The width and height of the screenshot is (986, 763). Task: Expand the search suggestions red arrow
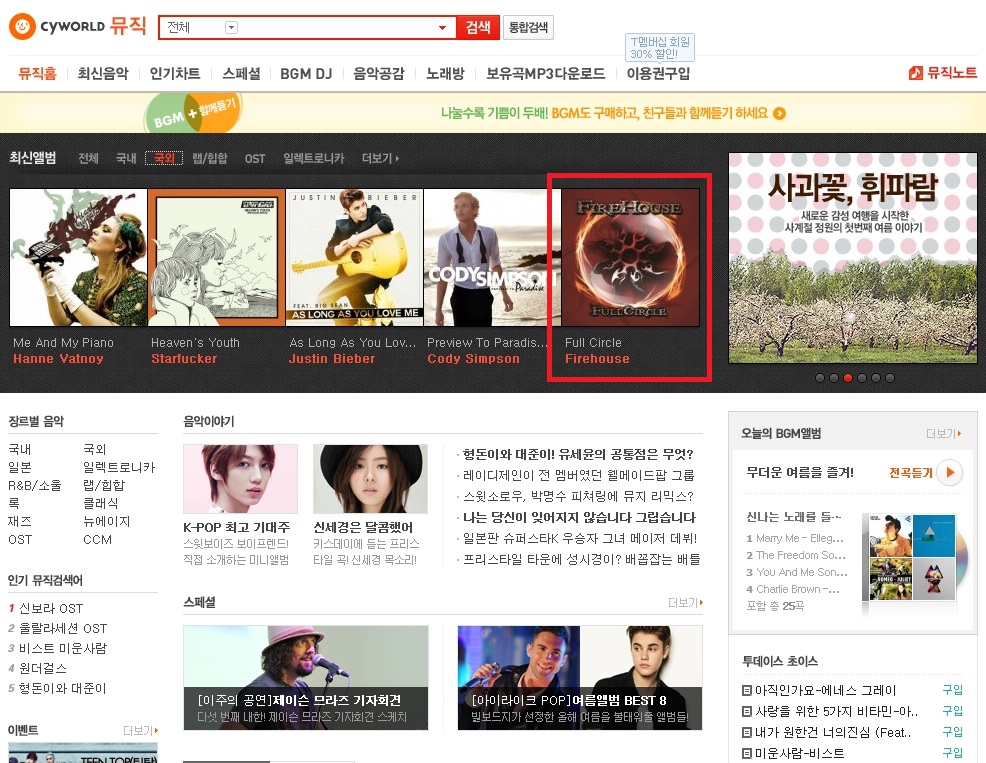coord(443,28)
